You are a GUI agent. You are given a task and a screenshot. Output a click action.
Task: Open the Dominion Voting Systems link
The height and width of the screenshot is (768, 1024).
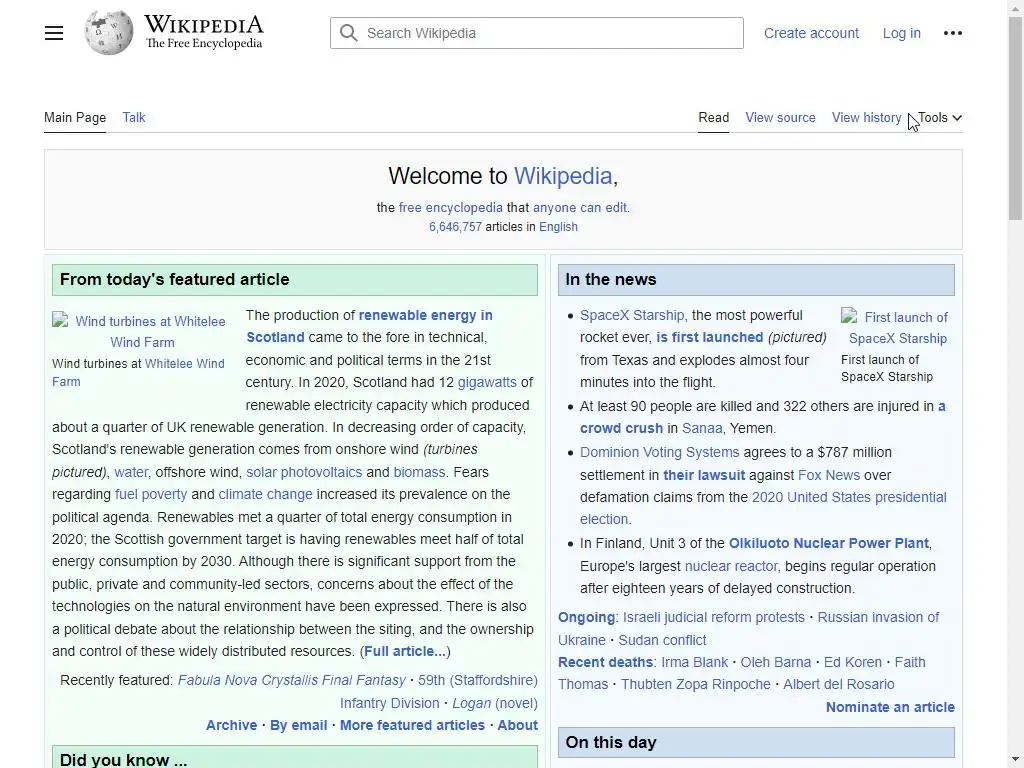659,453
